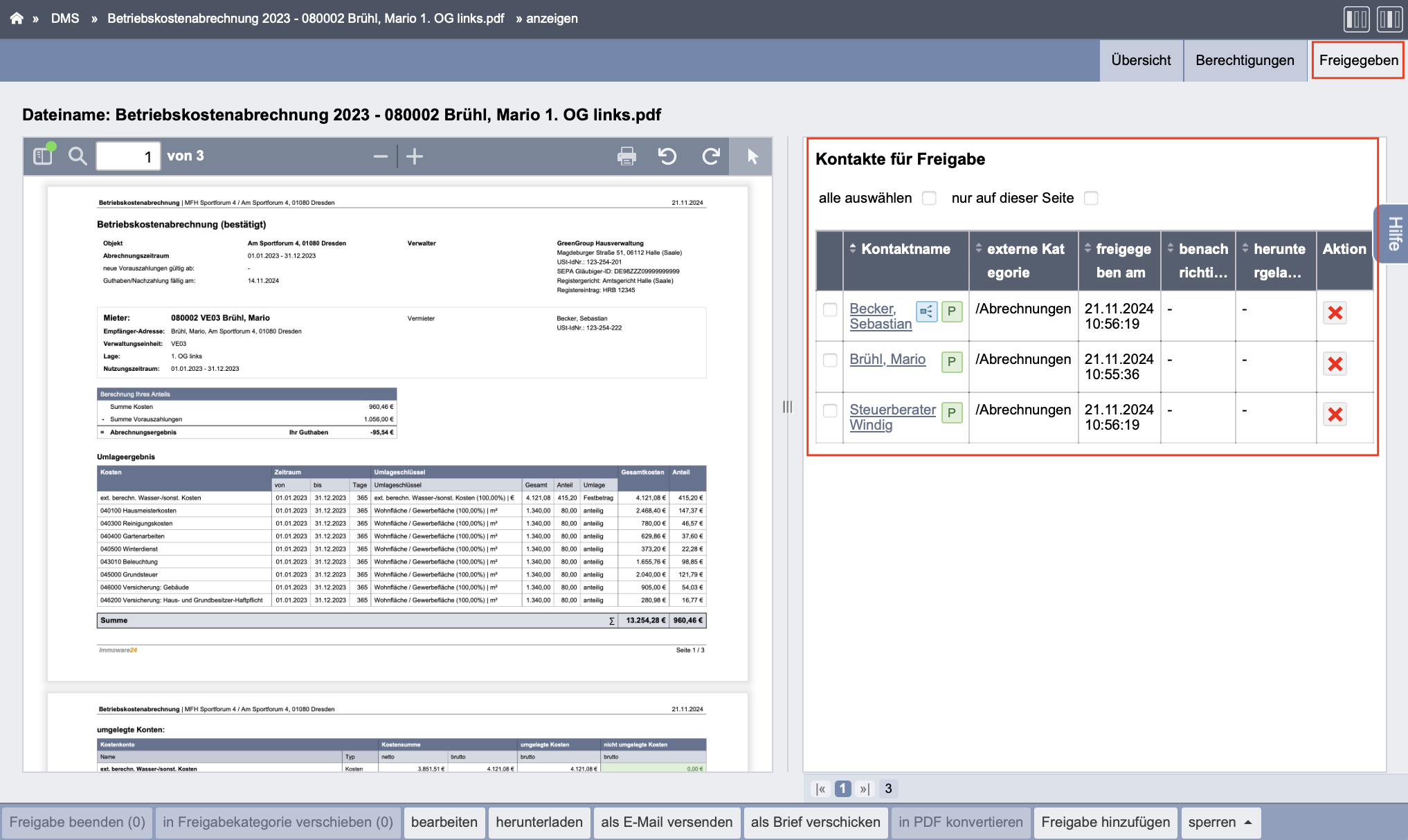The height and width of the screenshot is (840, 1408).
Task: Open the Freigegeben tab
Action: point(1358,61)
